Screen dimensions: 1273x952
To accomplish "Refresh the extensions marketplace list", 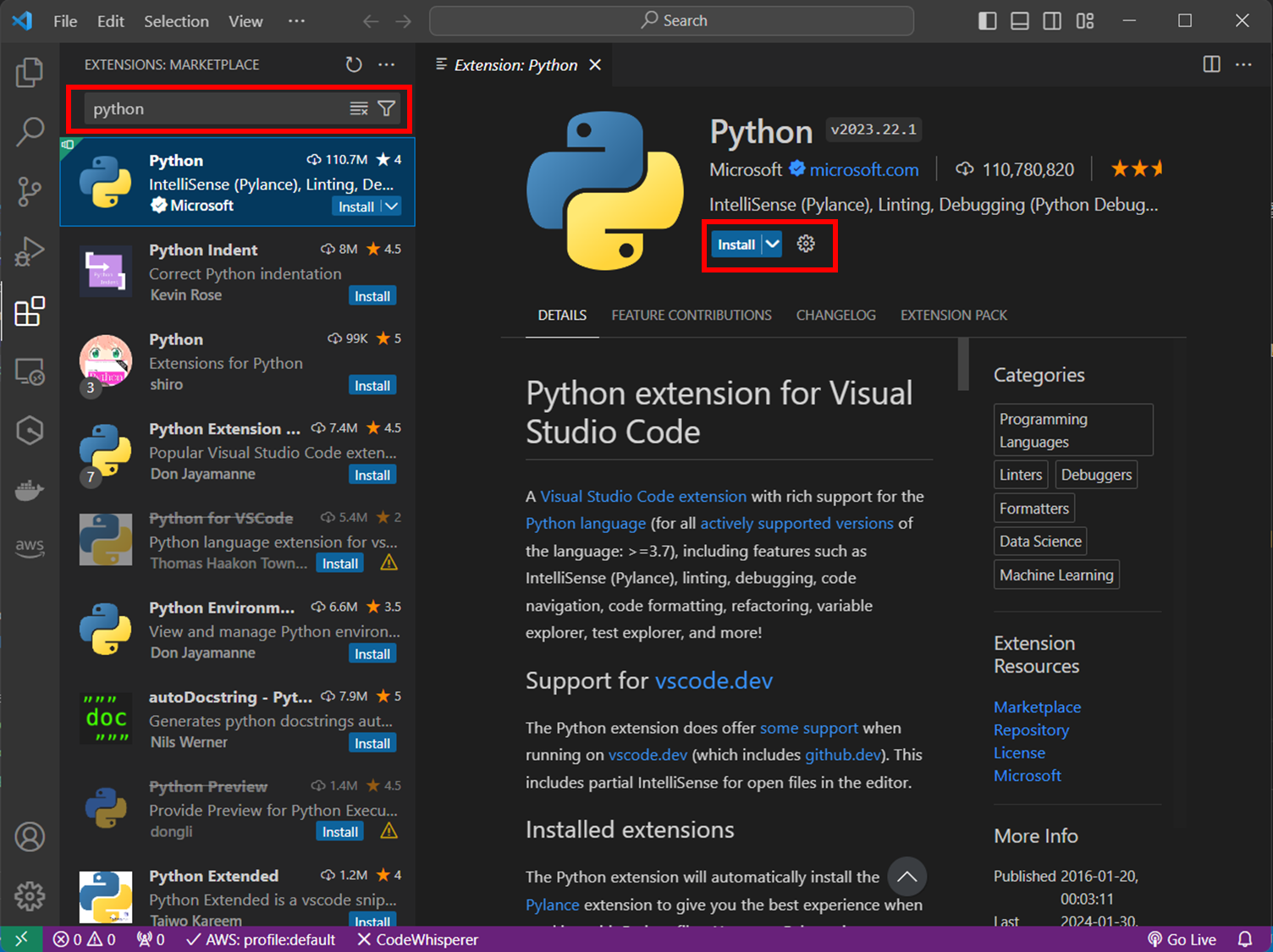I will [354, 64].
